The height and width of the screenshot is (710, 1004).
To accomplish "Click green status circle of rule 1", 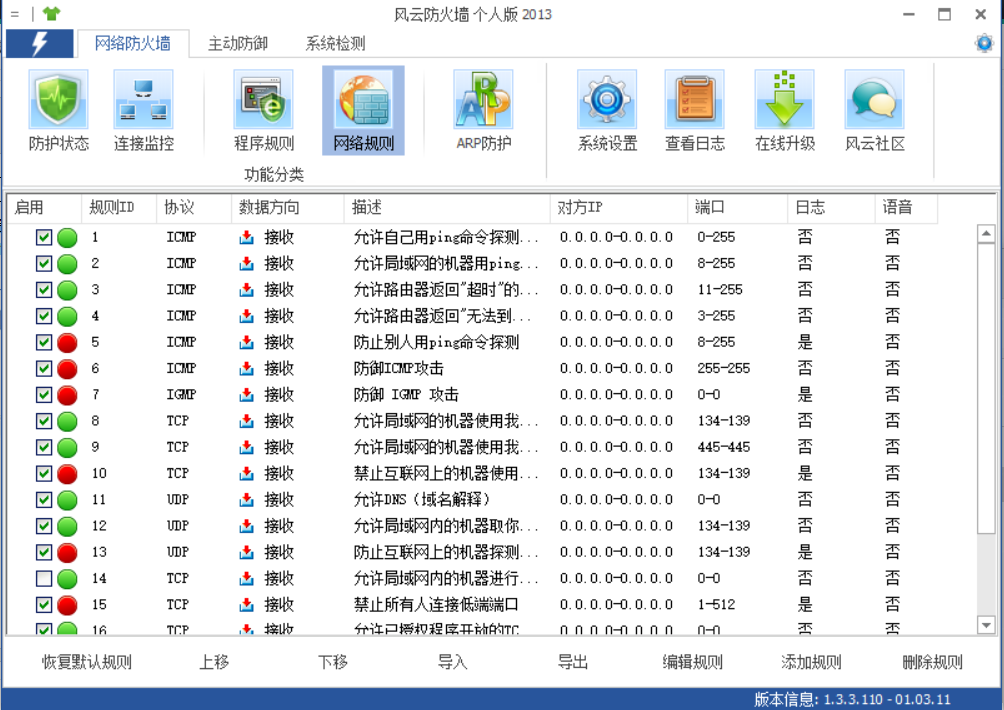I will tap(67, 238).
